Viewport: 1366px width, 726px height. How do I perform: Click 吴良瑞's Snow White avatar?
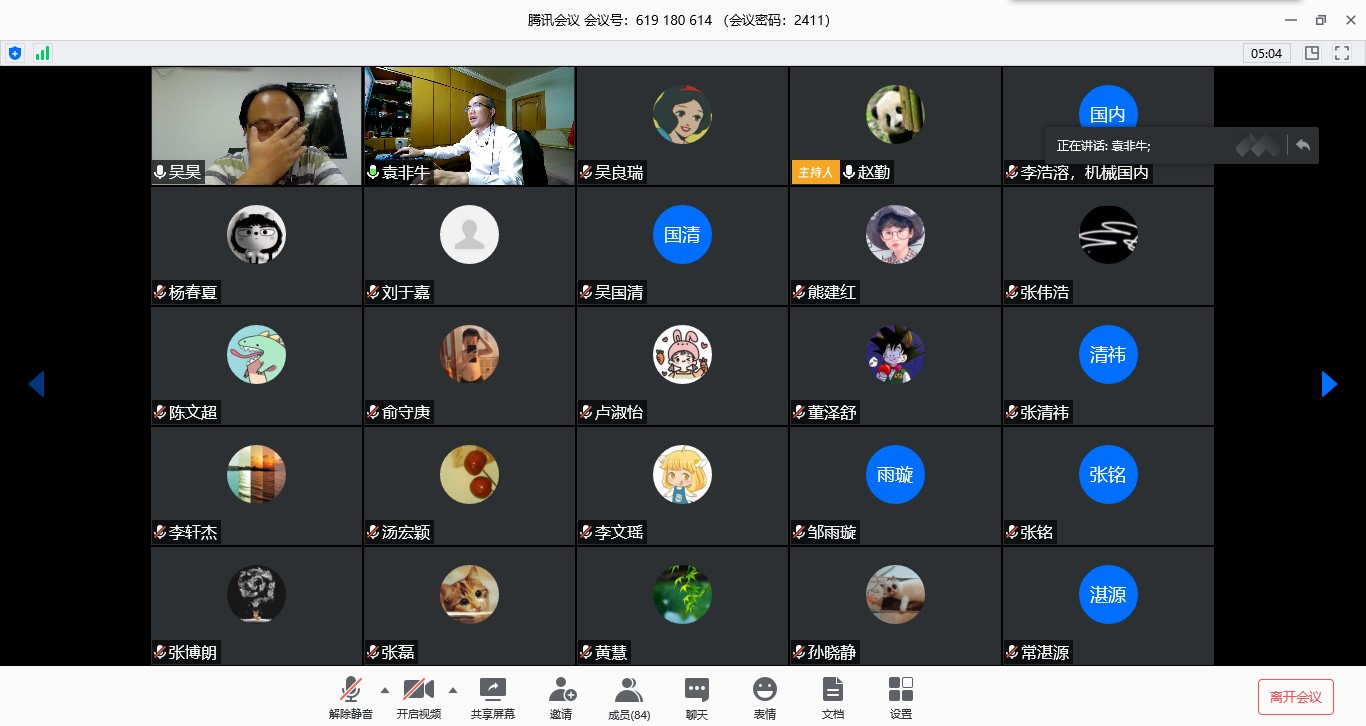pyautogui.click(x=682, y=114)
